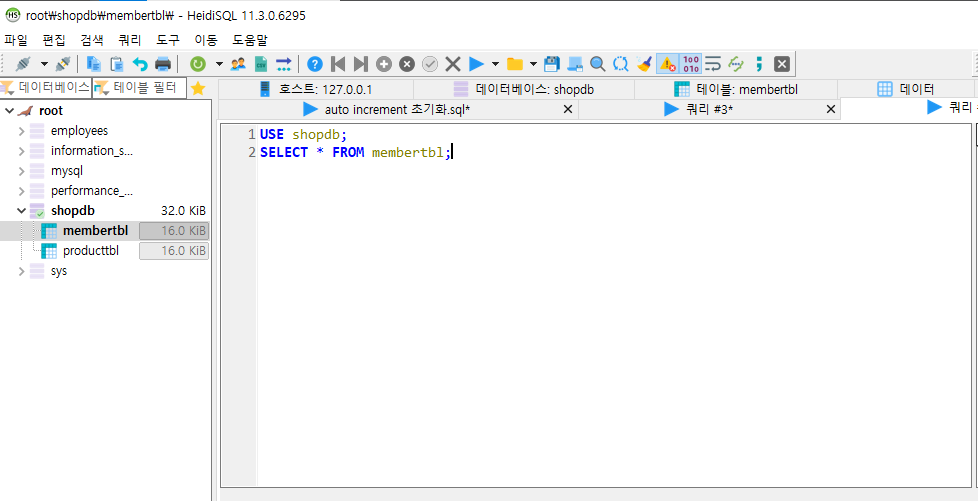Expand the performance_... database node
This screenshot has width=978, height=501.
pos(22,191)
